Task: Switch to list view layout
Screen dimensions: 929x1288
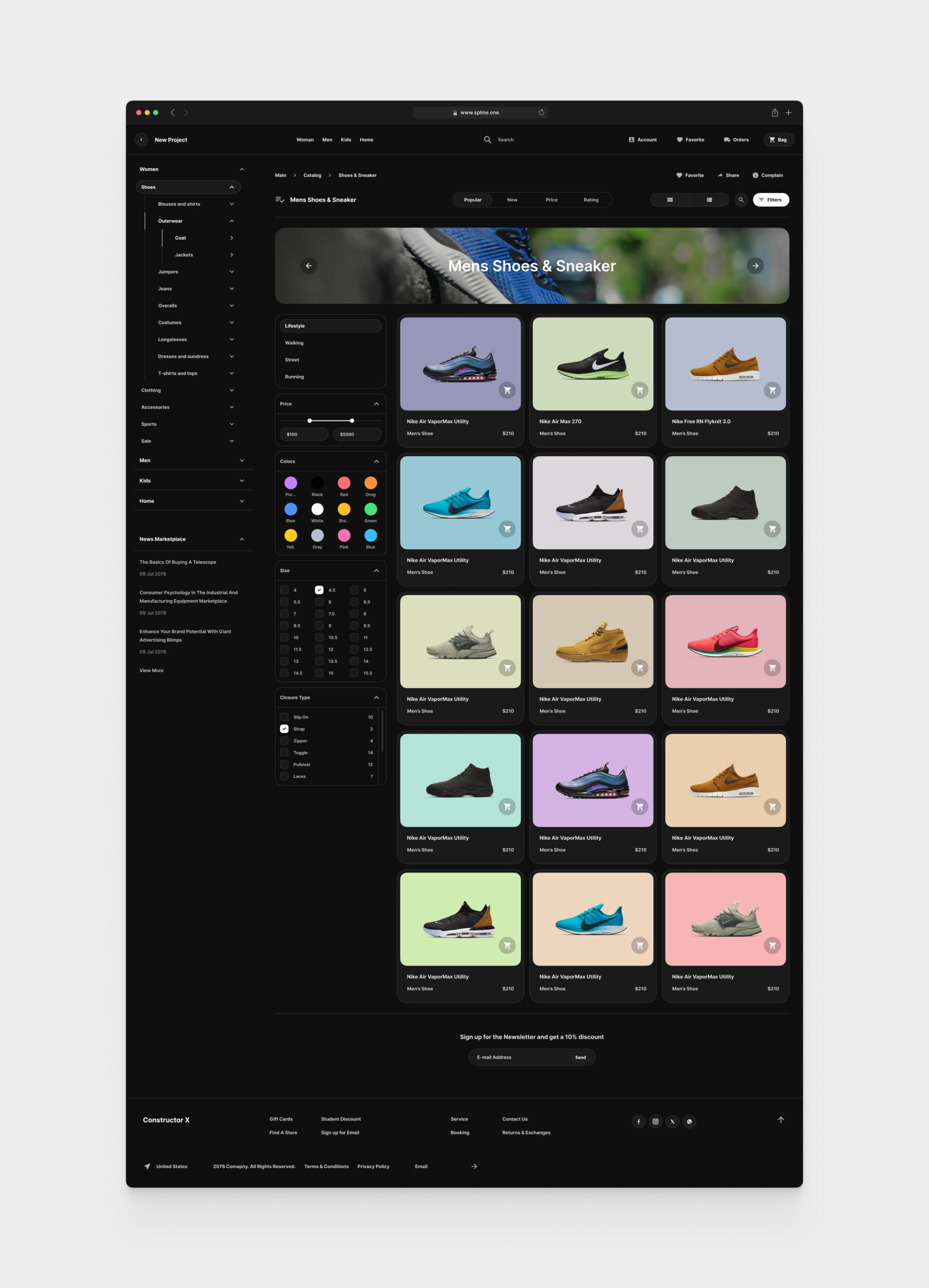Action: 709,200
